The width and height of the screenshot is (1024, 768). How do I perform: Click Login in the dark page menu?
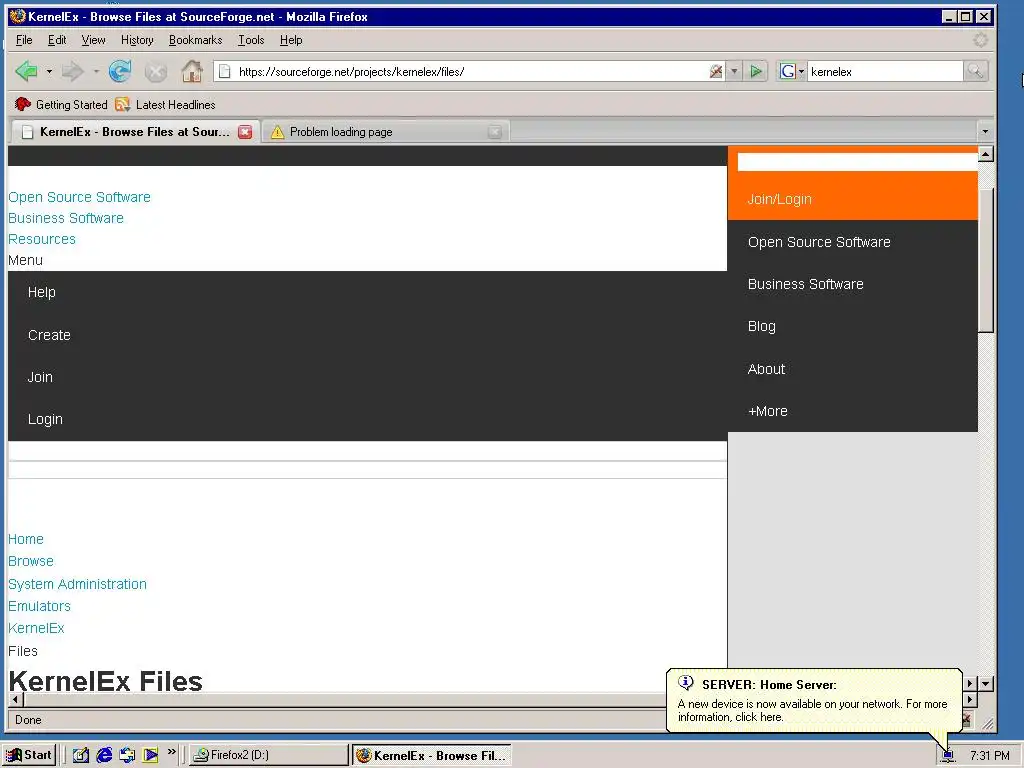pyautogui.click(x=45, y=419)
